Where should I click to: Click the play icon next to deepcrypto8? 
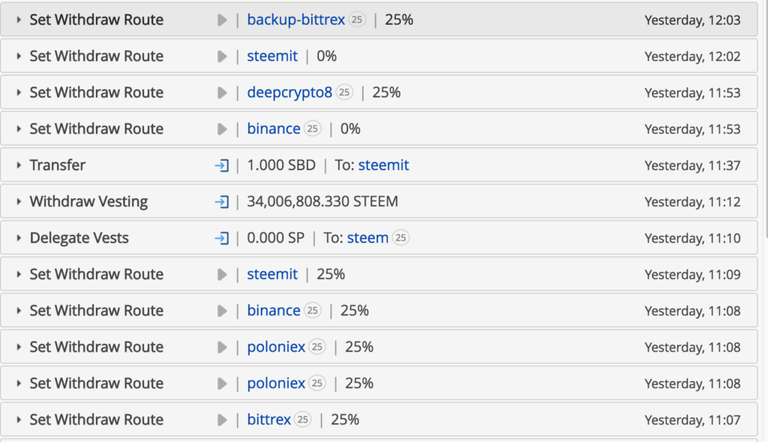(x=222, y=93)
